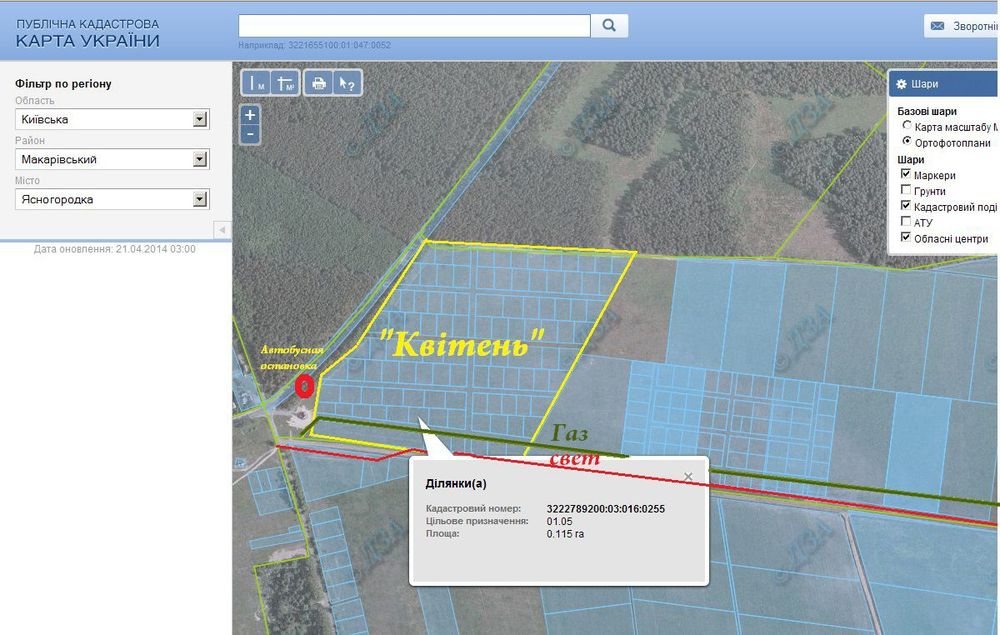The image size is (1000, 635).
Task: Collapse the left filter panel arrow
Action: 222,230
